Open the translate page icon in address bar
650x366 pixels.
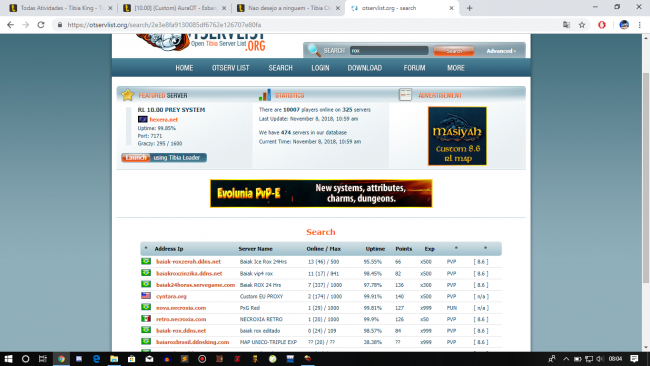pyautogui.click(x=566, y=25)
